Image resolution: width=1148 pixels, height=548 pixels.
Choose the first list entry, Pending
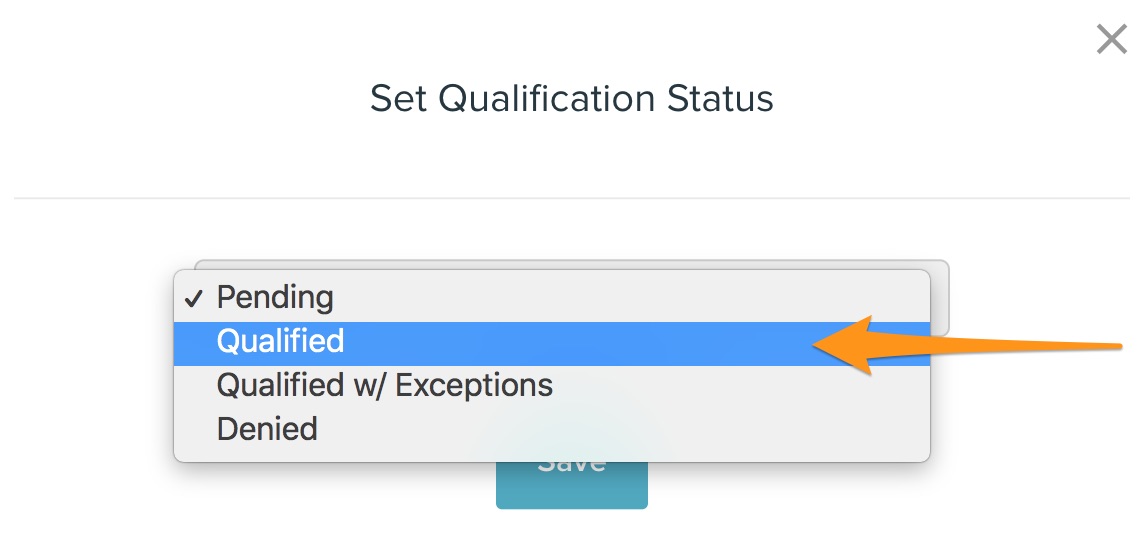pos(275,298)
